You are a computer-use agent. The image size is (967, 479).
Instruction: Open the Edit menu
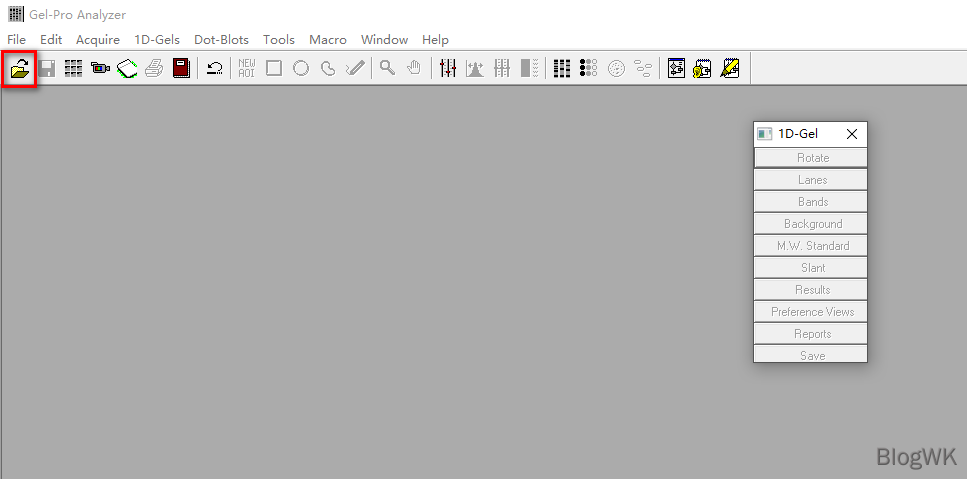click(x=51, y=39)
